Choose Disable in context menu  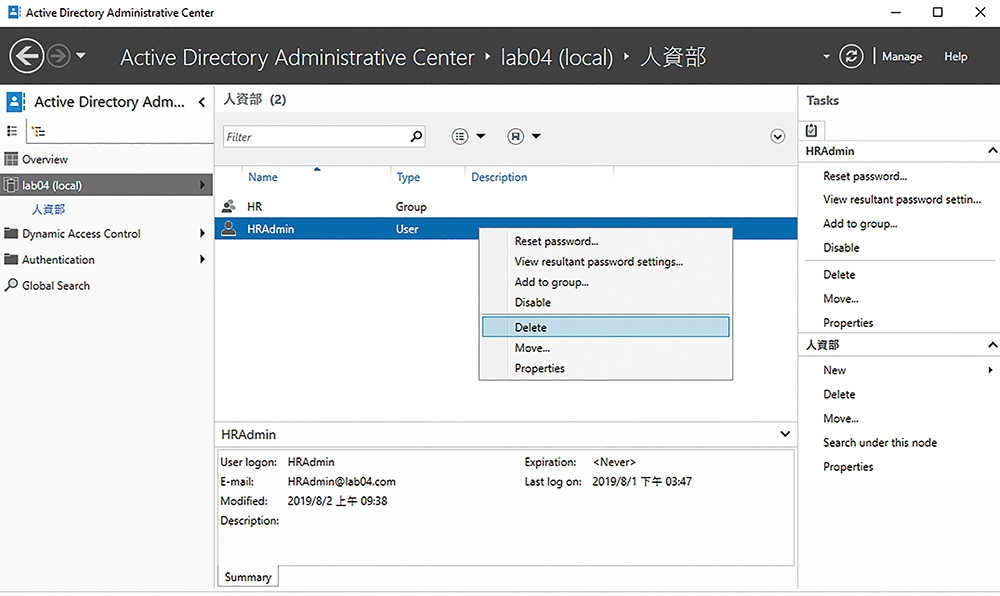click(x=533, y=302)
